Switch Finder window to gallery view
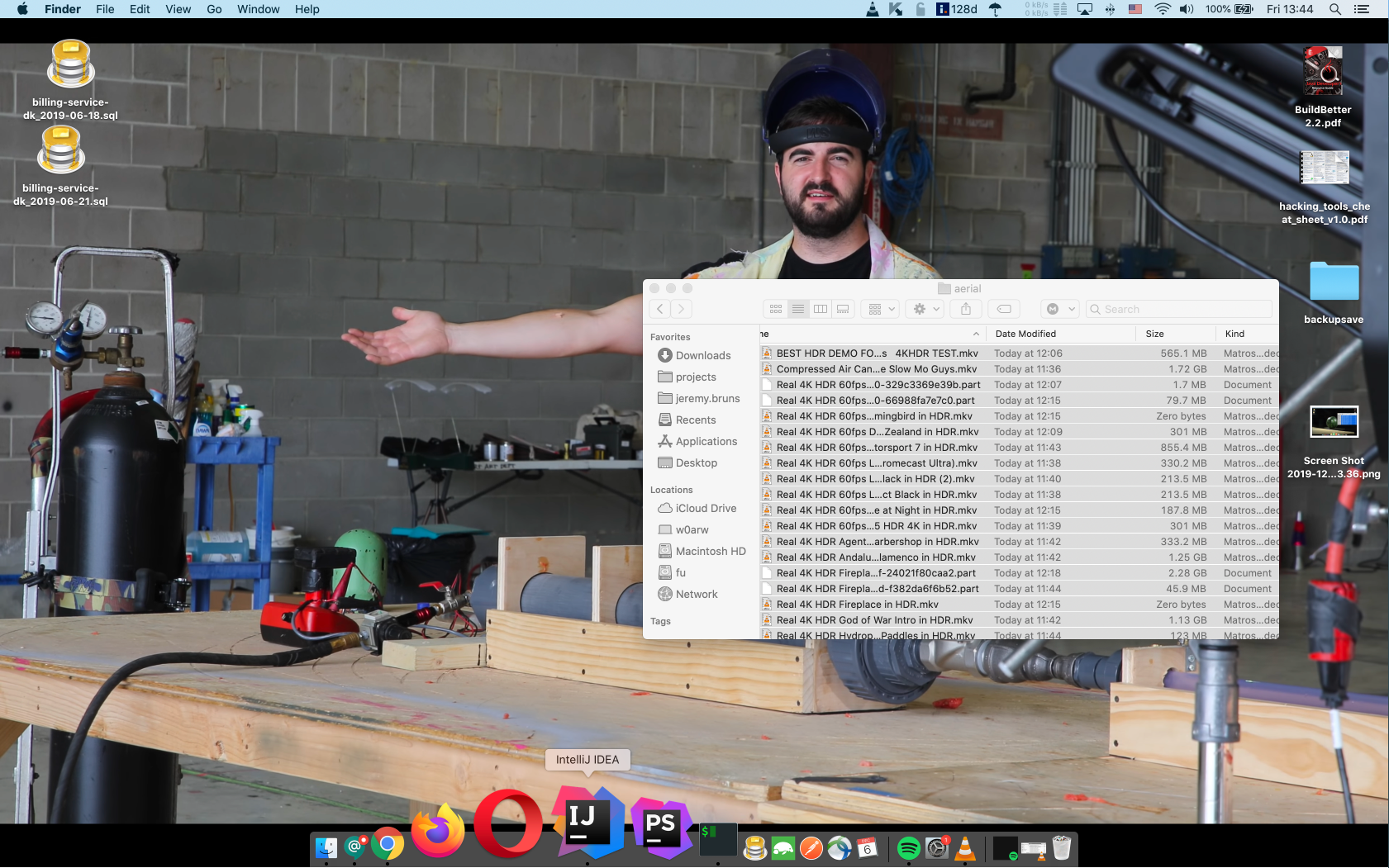This screenshot has width=1389, height=868. (843, 309)
